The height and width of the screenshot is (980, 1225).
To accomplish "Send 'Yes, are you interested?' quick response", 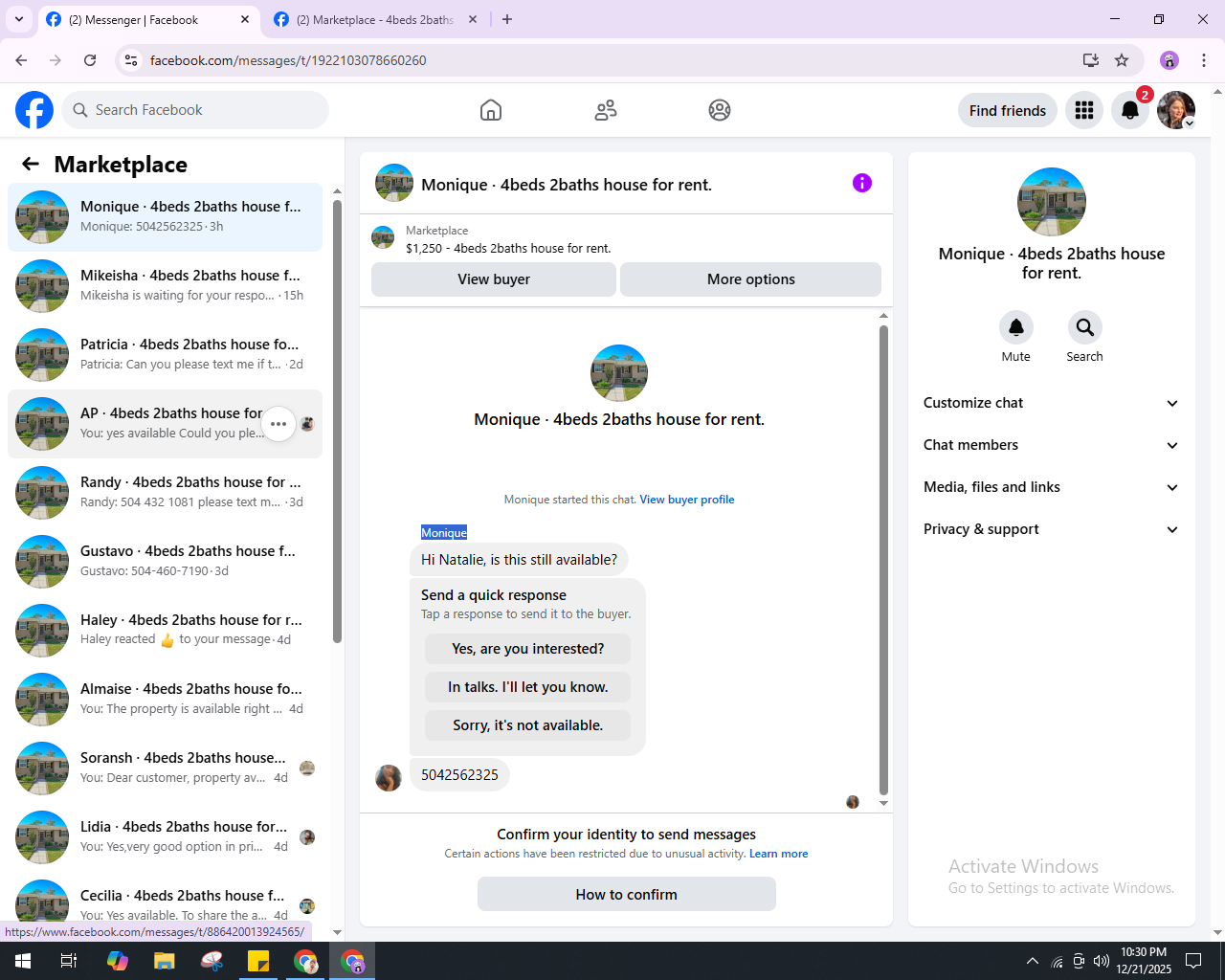I will point(528,649).
